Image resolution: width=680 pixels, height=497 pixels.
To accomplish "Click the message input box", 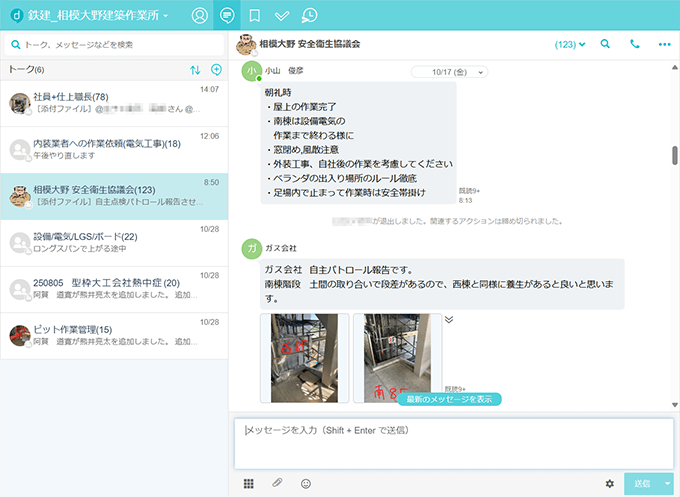I will (454, 444).
